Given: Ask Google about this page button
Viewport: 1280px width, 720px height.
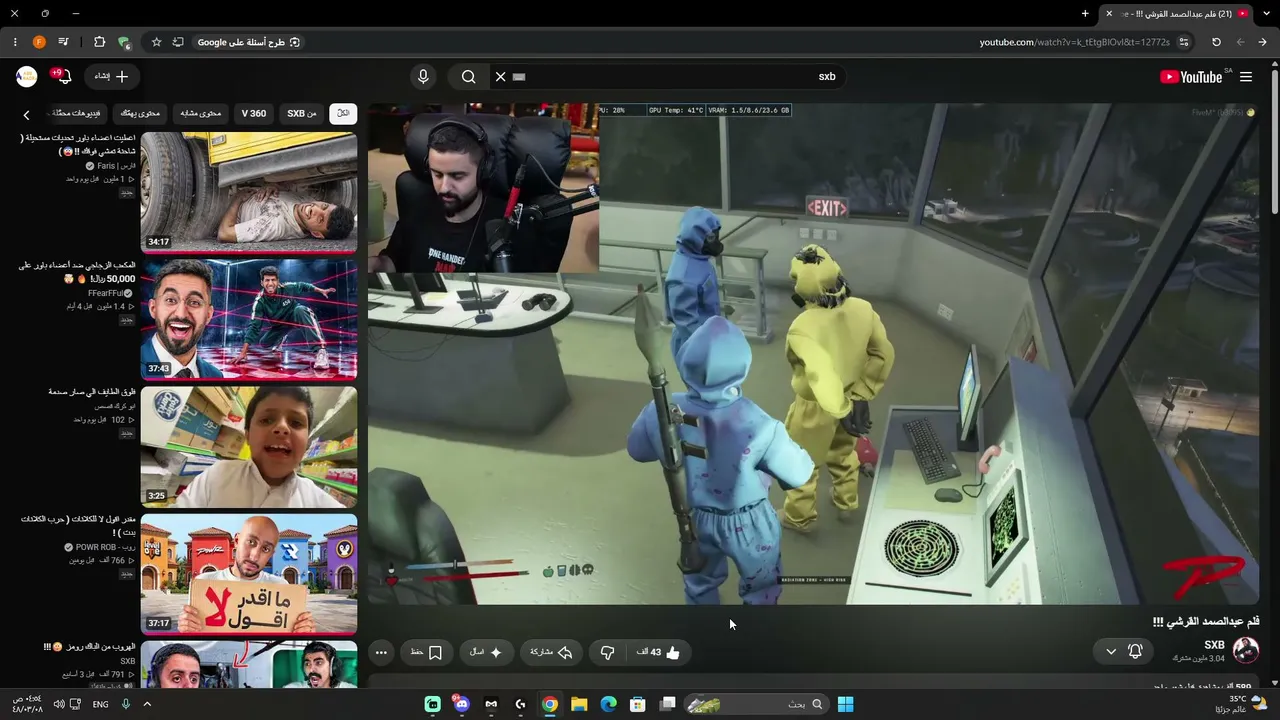Looking at the screenshot, I should [x=249, y=42].
